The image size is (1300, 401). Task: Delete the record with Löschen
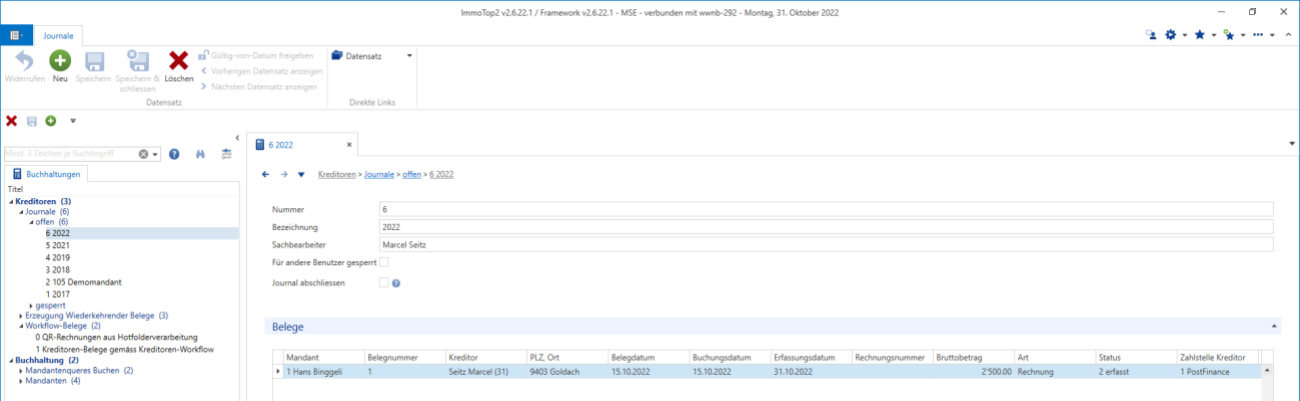coord(179,67)
